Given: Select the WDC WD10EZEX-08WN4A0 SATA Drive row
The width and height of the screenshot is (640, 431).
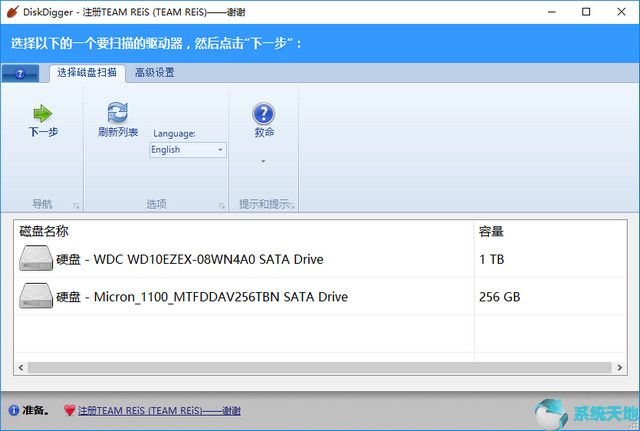Looking at the screenshot, I should [320, 259].
